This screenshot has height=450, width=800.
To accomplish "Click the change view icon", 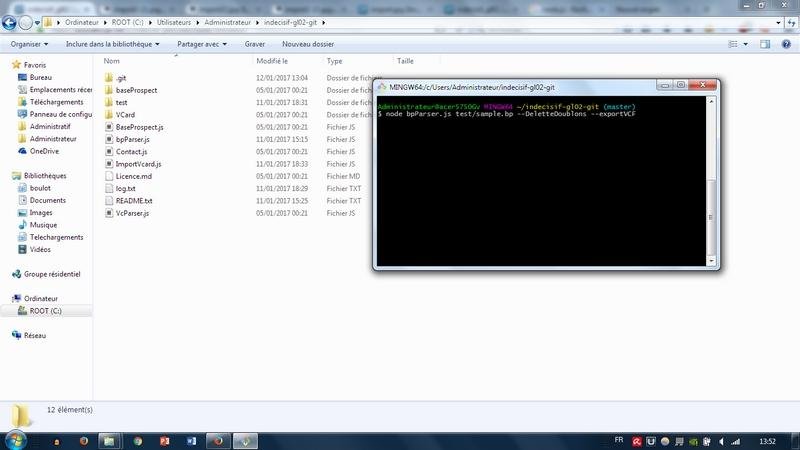I will [x=733, y=44].
